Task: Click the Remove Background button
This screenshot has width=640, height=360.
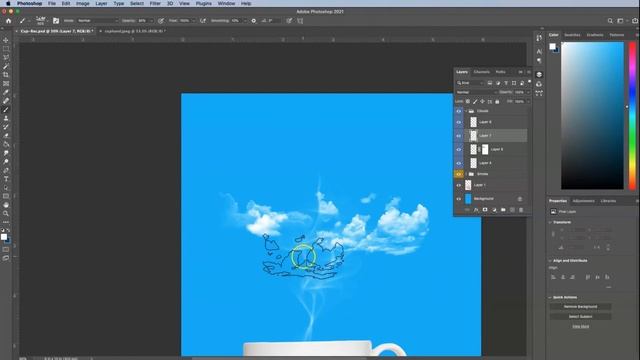Action: tap(580, 307)
